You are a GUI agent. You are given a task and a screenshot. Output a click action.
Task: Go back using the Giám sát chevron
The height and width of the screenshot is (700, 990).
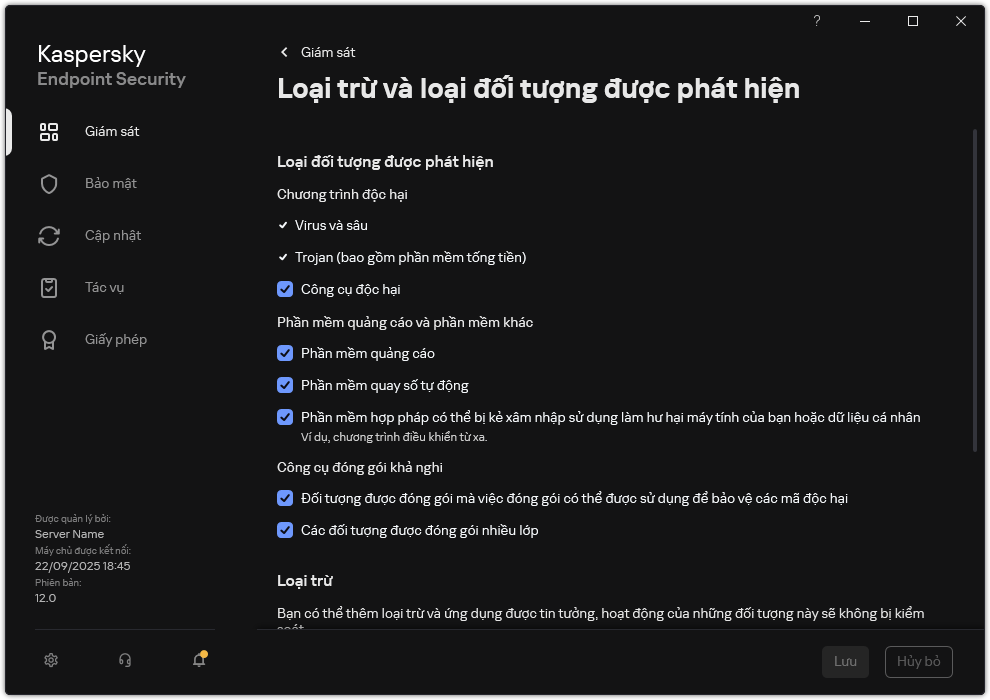[x=283, y=51]
